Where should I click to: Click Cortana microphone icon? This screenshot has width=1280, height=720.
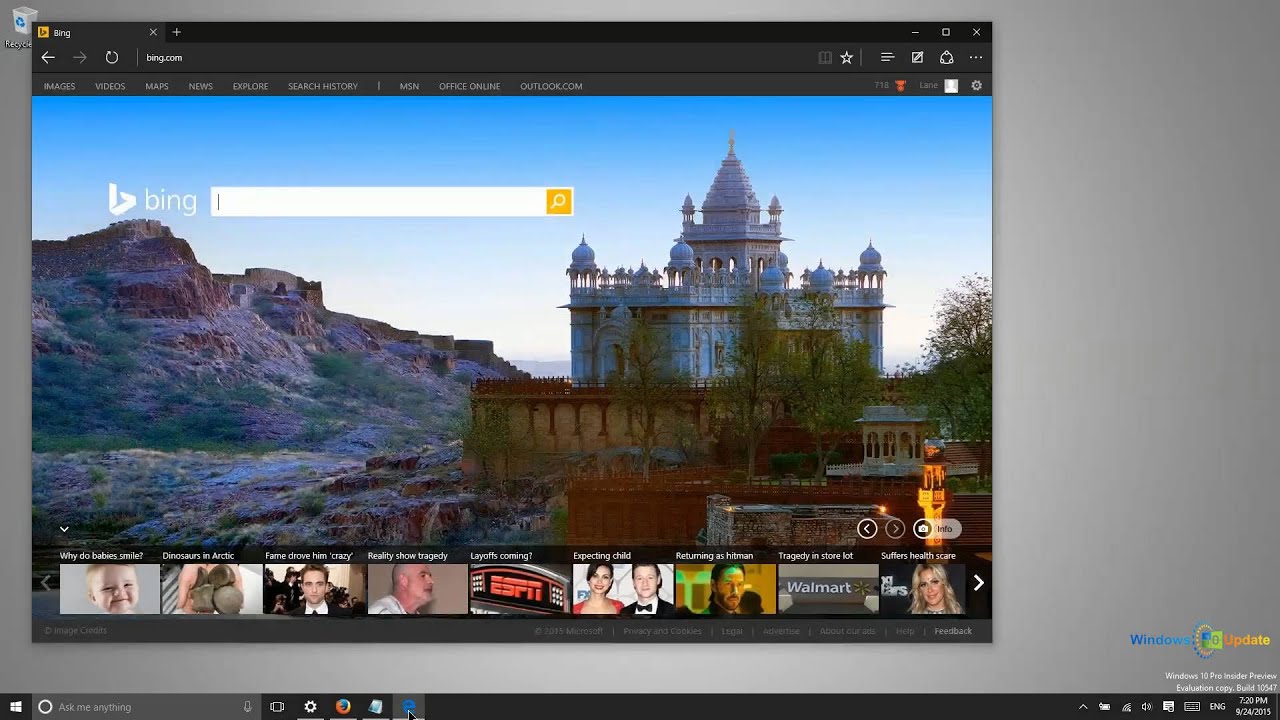(x=247, y=707)
